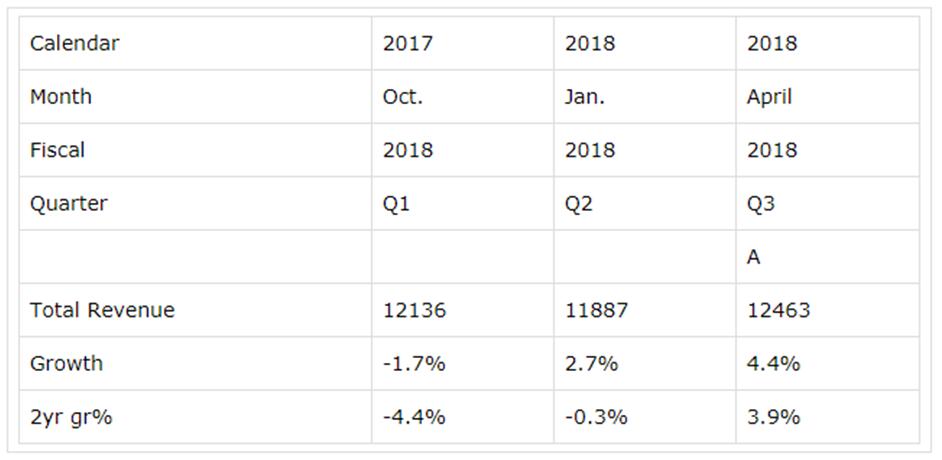Click the April month cell
This screenshot has width=942, height=460.
[769, 97]
